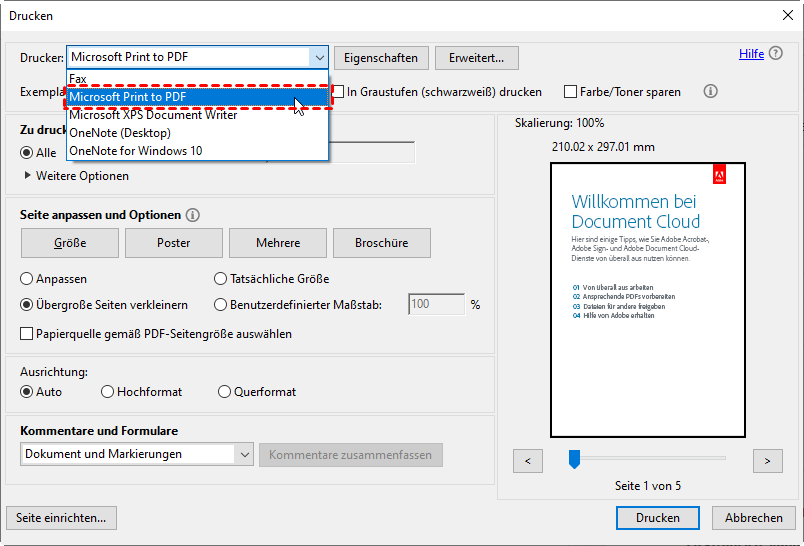Viewport: 804px width, 546px height.
Task: Click the info icon beside Farbe/Toner sparen
Action: (x=710, y=91)
